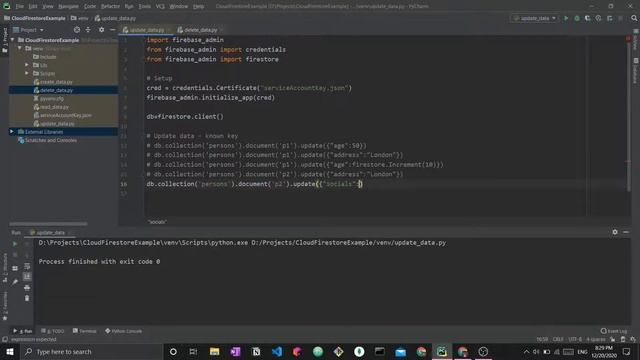Open Windows Start menu

[x=10, y=351]
